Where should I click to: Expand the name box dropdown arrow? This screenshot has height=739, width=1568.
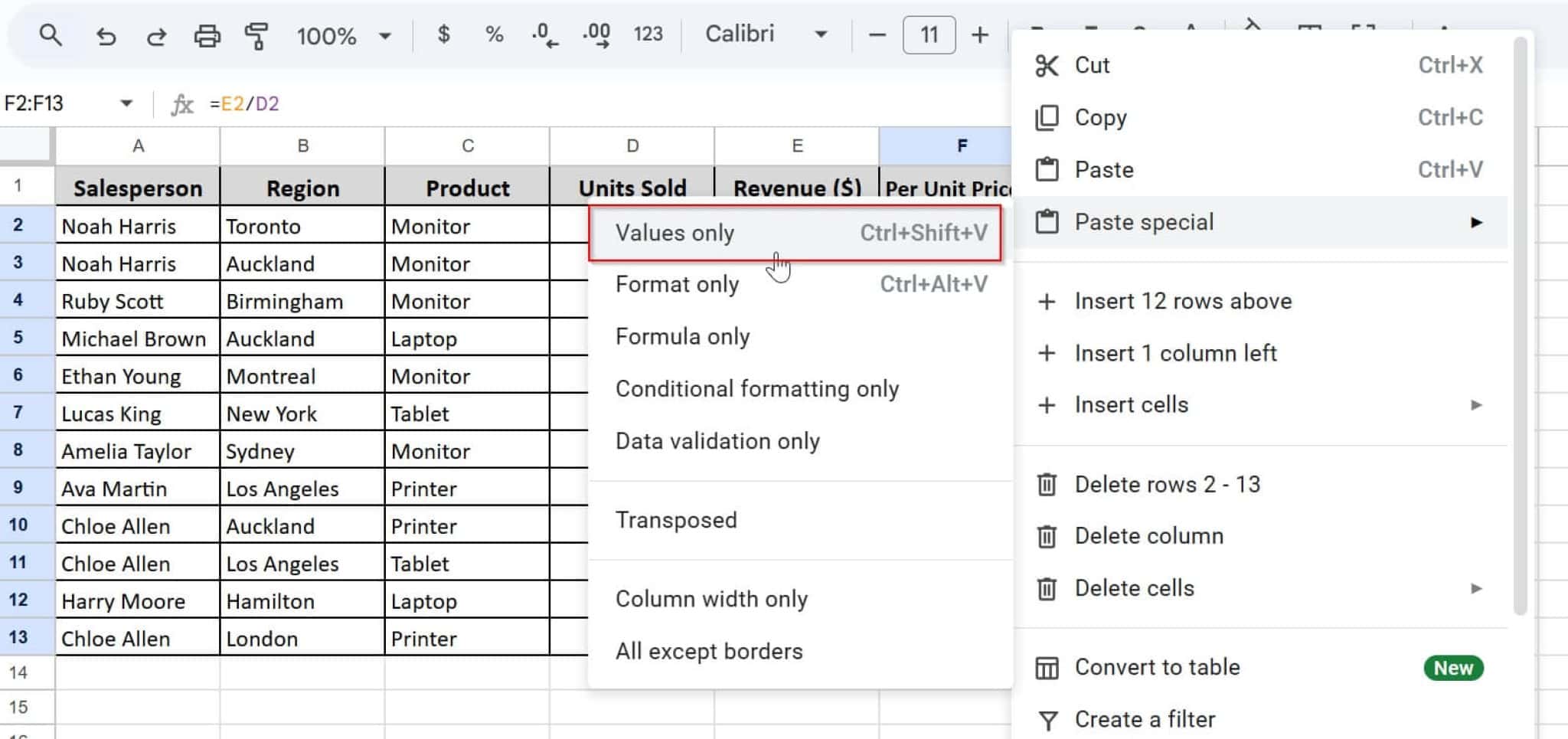pyautogui.click(x=127, y=103)
